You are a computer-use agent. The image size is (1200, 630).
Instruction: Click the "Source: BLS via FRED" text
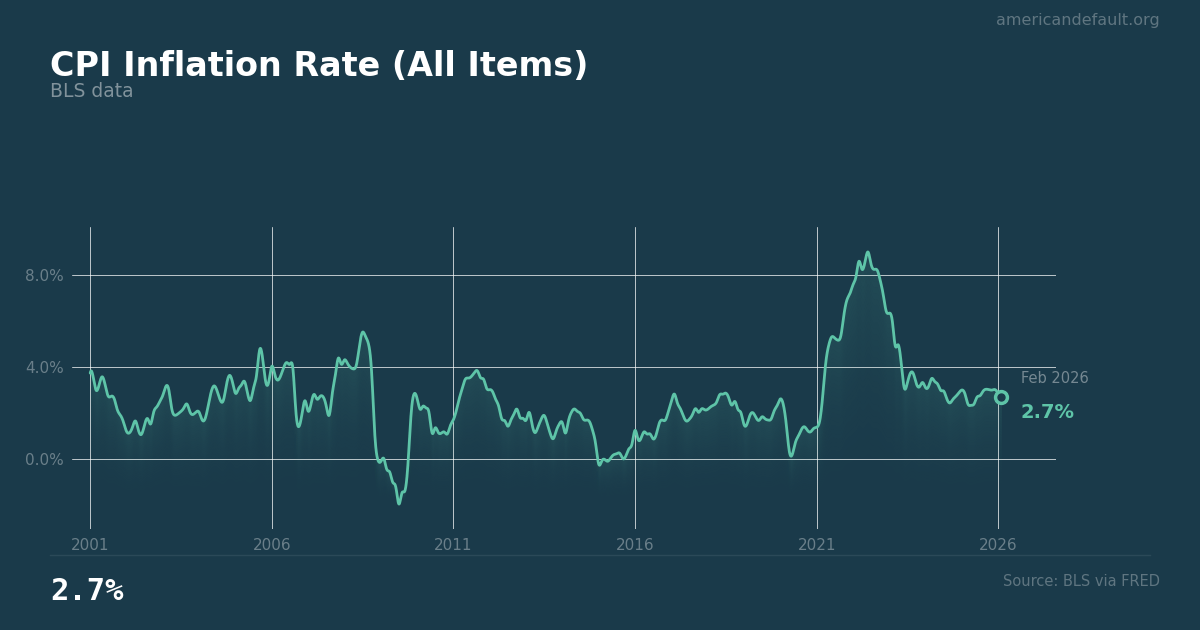tap(1081, 581)
